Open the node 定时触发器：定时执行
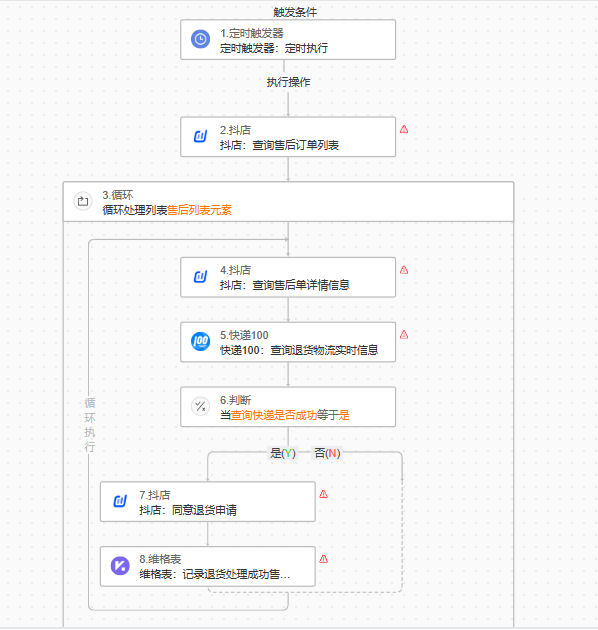 tap(288, 40)
